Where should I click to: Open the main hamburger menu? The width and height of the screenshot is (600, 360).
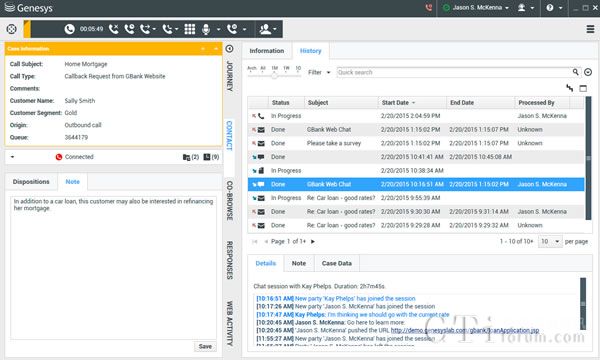[590, 29]
